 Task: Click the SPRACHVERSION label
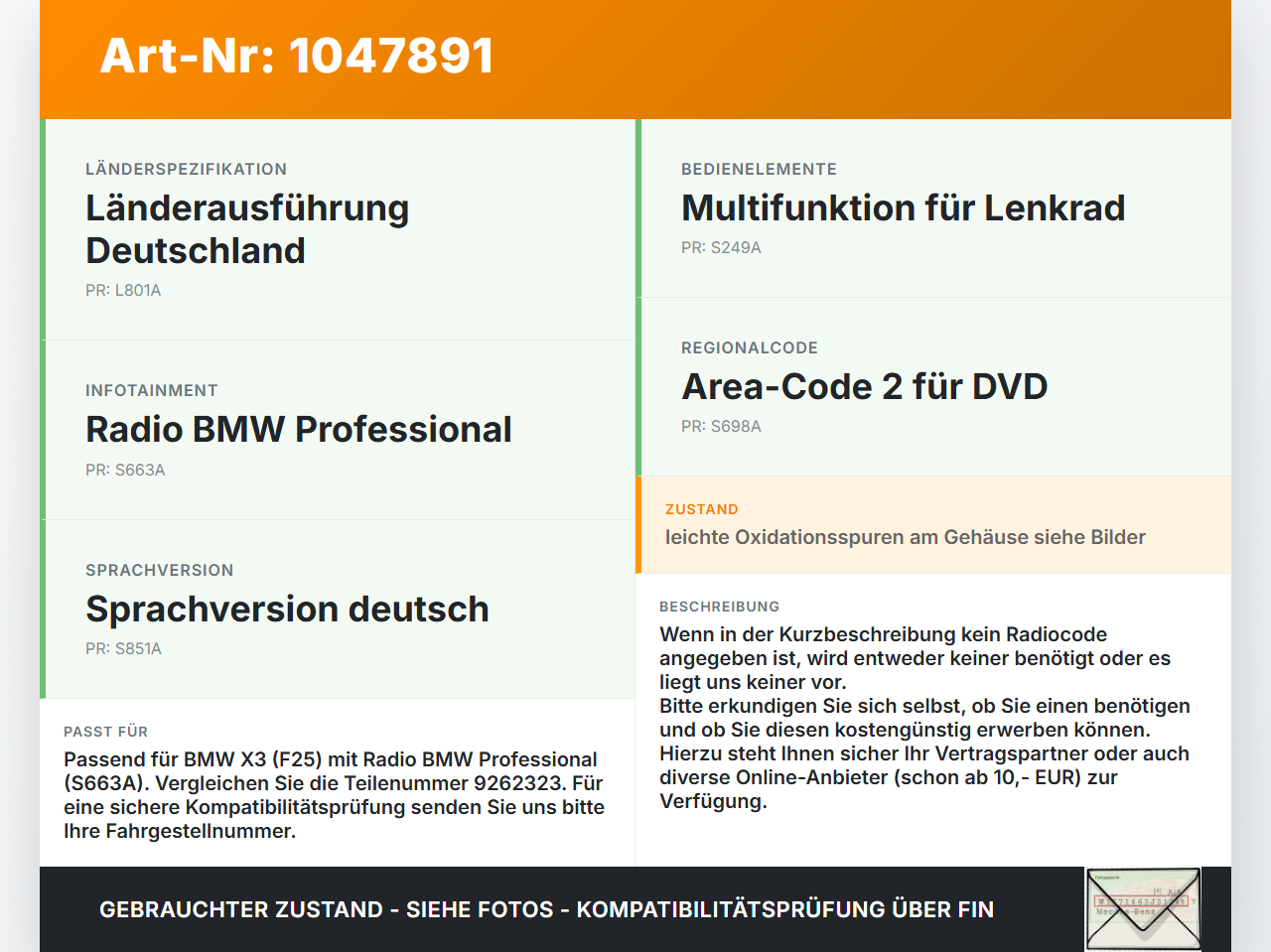pos(160,570)
